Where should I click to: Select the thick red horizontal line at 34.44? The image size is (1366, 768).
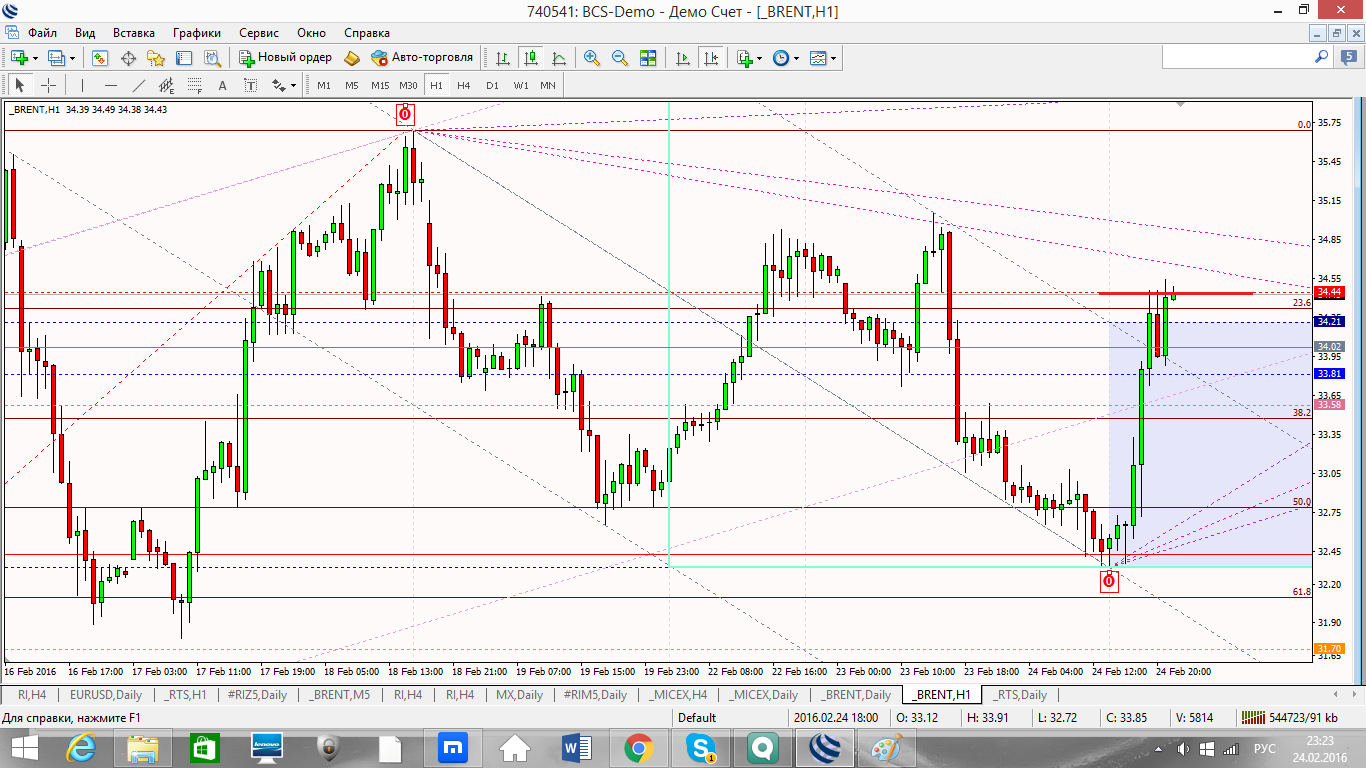pos(1176,293)
